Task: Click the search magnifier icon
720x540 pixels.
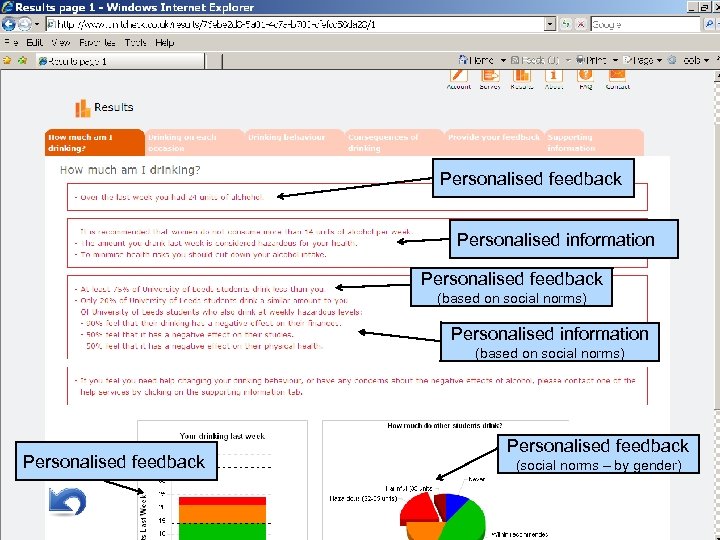Action: 709,24
